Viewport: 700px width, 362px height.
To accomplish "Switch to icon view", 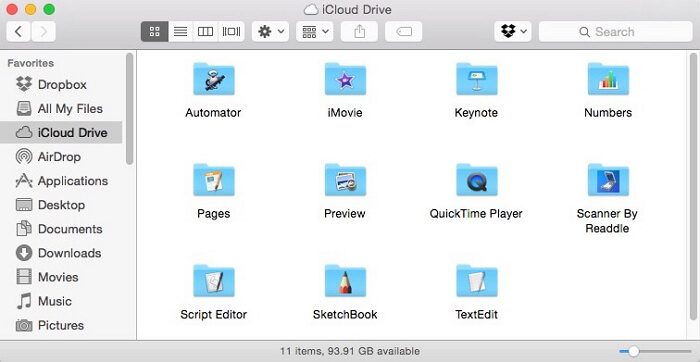I will tap(154, 32).
